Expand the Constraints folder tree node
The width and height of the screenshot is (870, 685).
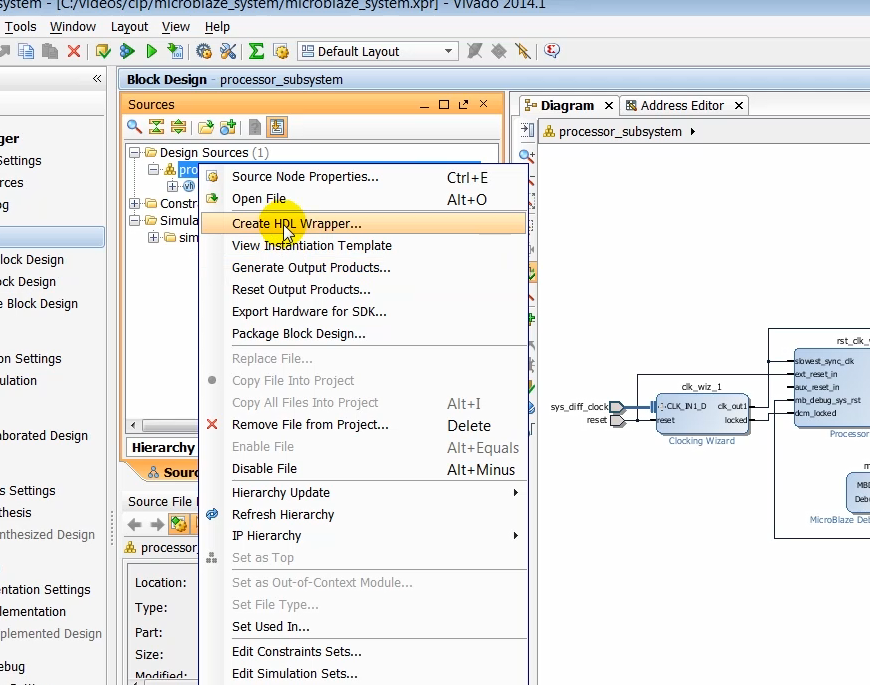[136, 203]
